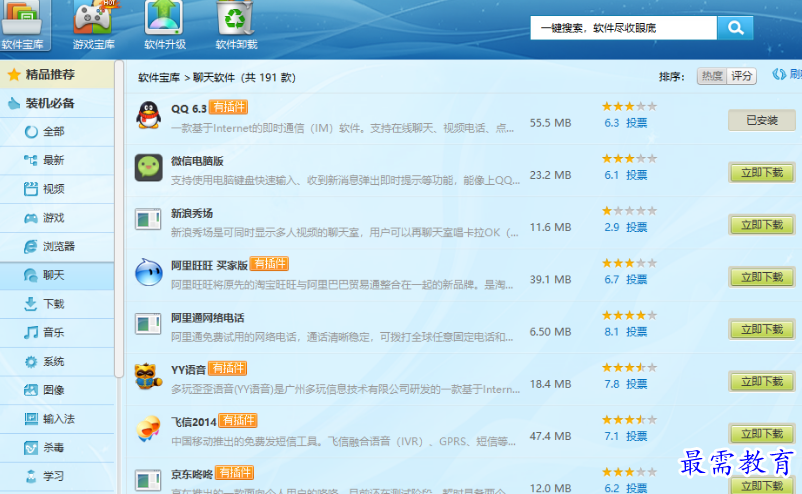This screenshot has height=494, width=802.
Task: Sort the list by 热度
Action: click(x=712, y=76)
